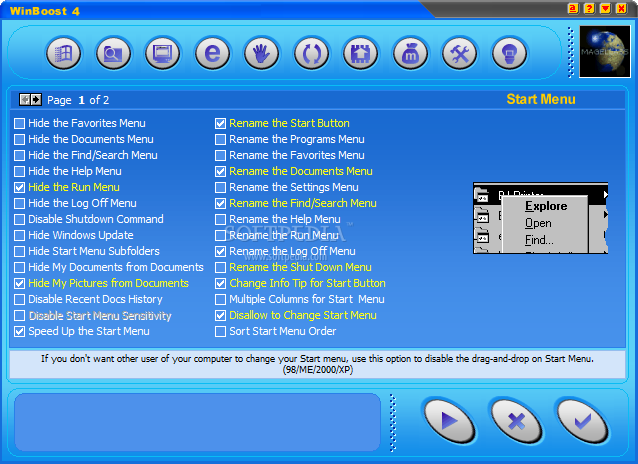The image size is (638, 464).
Task: Open the circular arrows category icon
Action: 311,53
